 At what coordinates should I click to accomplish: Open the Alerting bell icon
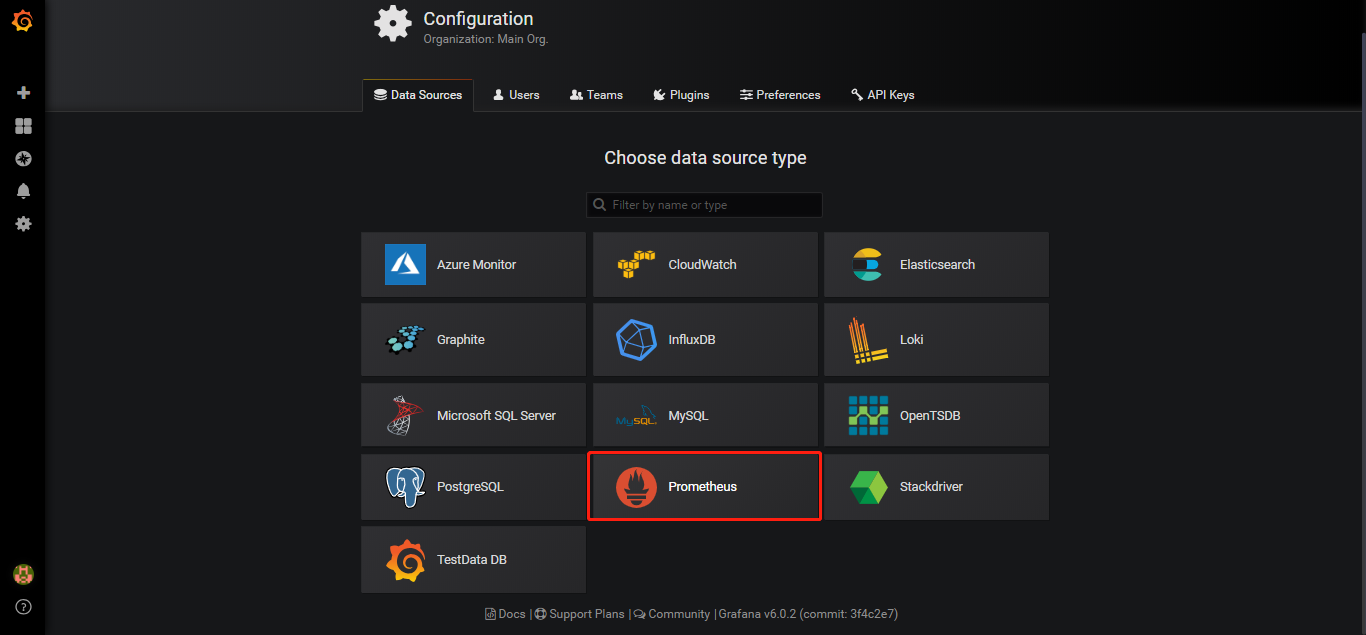[23, 191]
